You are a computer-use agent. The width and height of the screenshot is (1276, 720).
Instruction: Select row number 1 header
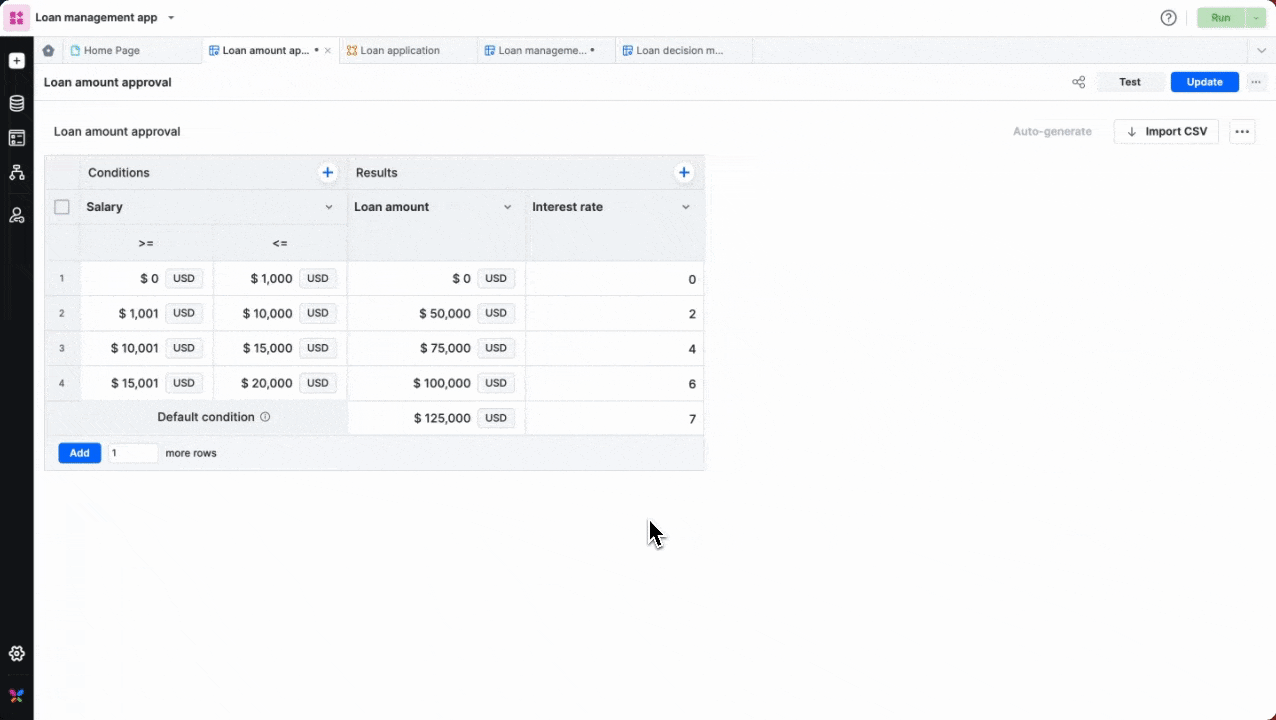(x=62, y=279)
